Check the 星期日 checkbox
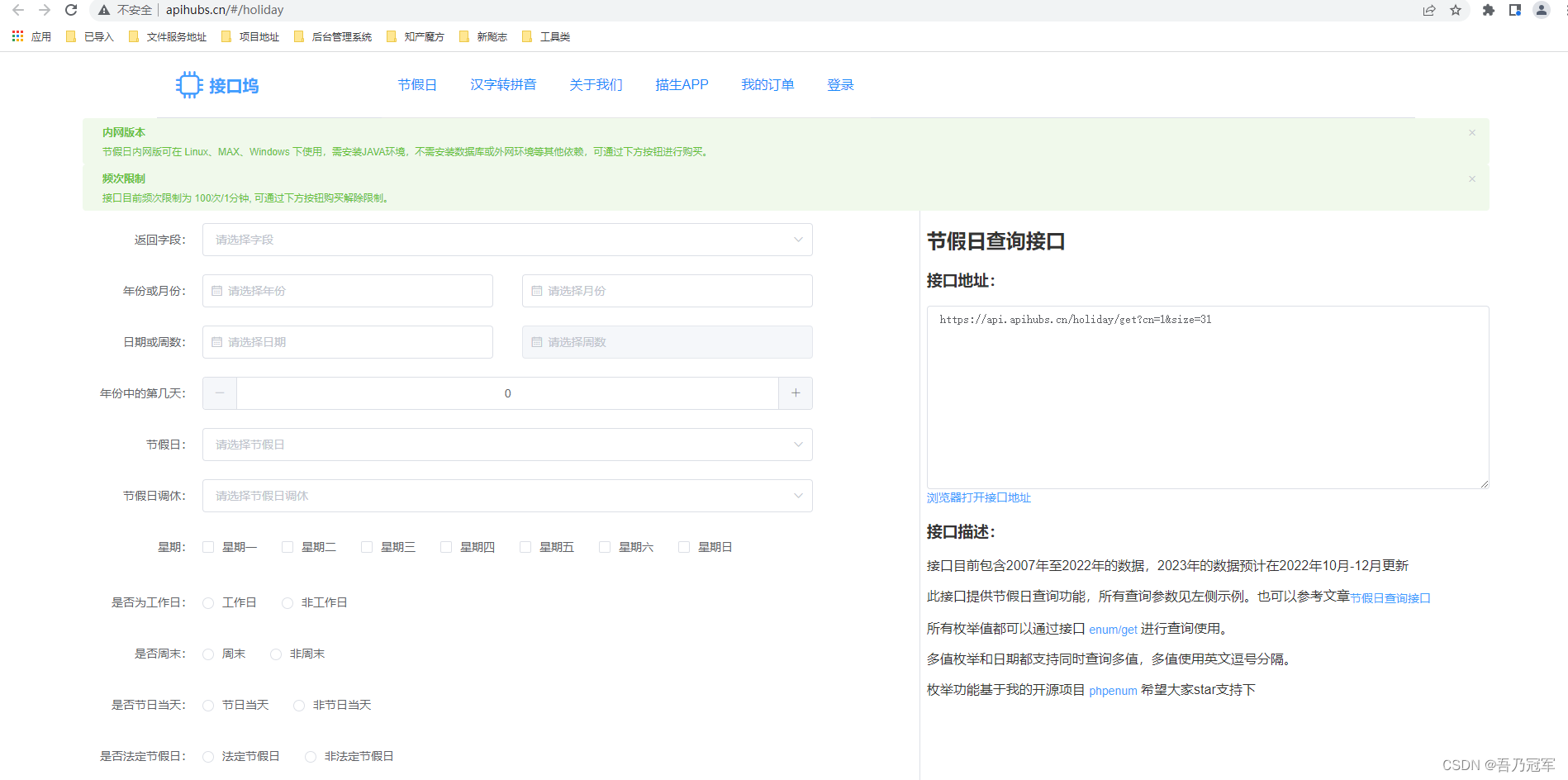Screen dimensions: 1568x780 click(684, 547)
